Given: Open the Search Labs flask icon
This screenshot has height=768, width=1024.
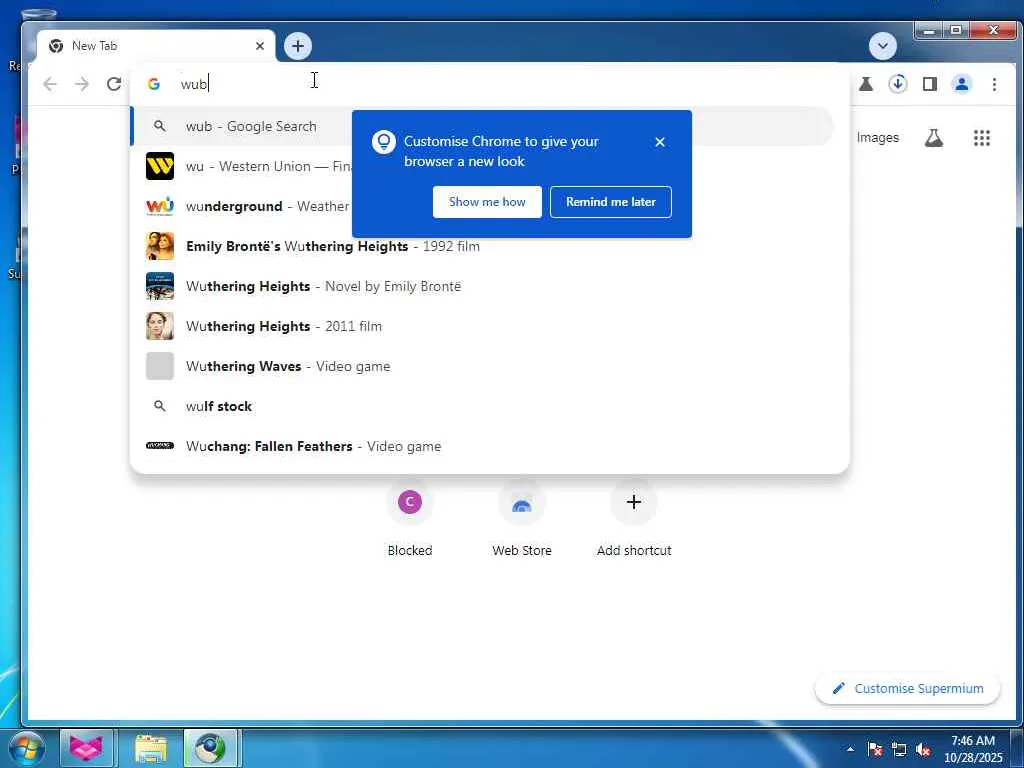Looking at the screenshot, I should pos(933,138).
